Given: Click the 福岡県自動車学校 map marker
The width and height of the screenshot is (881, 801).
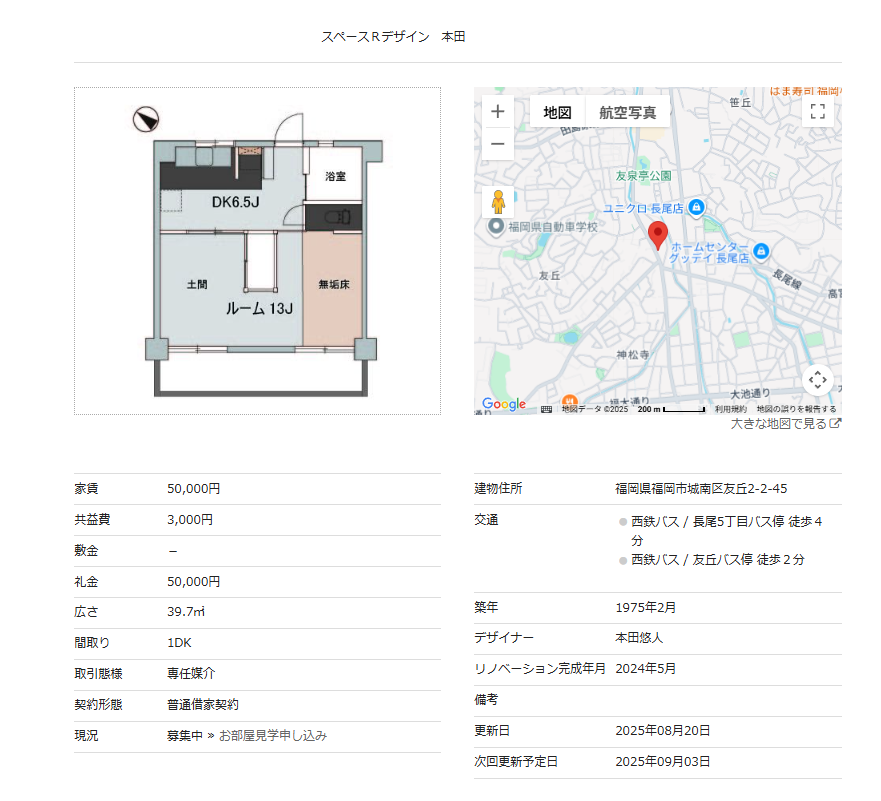Looking at the screenshot, I should tap(495, 227).
